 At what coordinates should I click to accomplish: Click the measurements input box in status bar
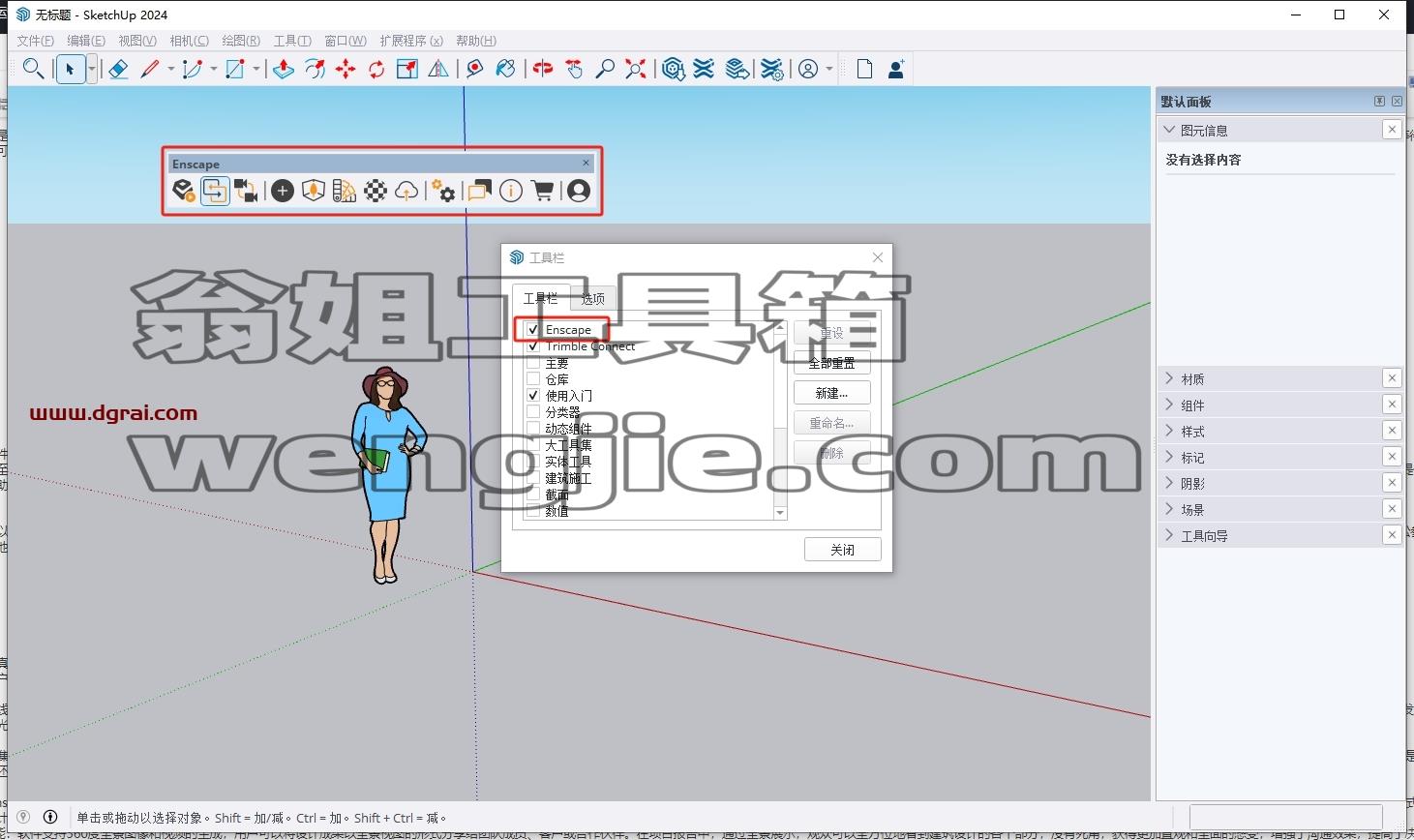pos(1285,817)
